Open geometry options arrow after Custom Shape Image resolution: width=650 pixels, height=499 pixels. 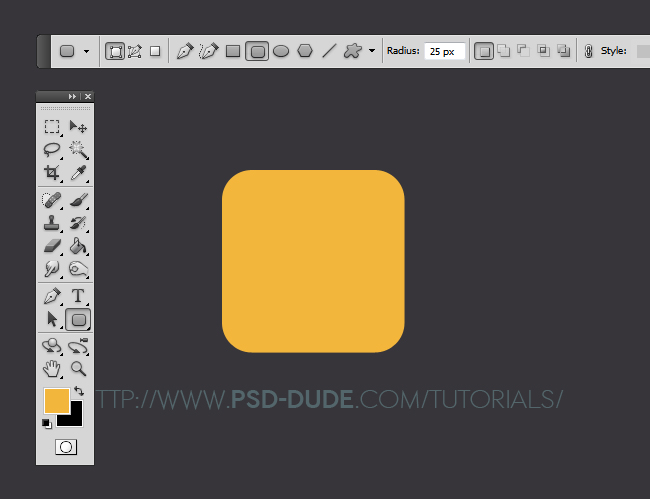(372, 51)
